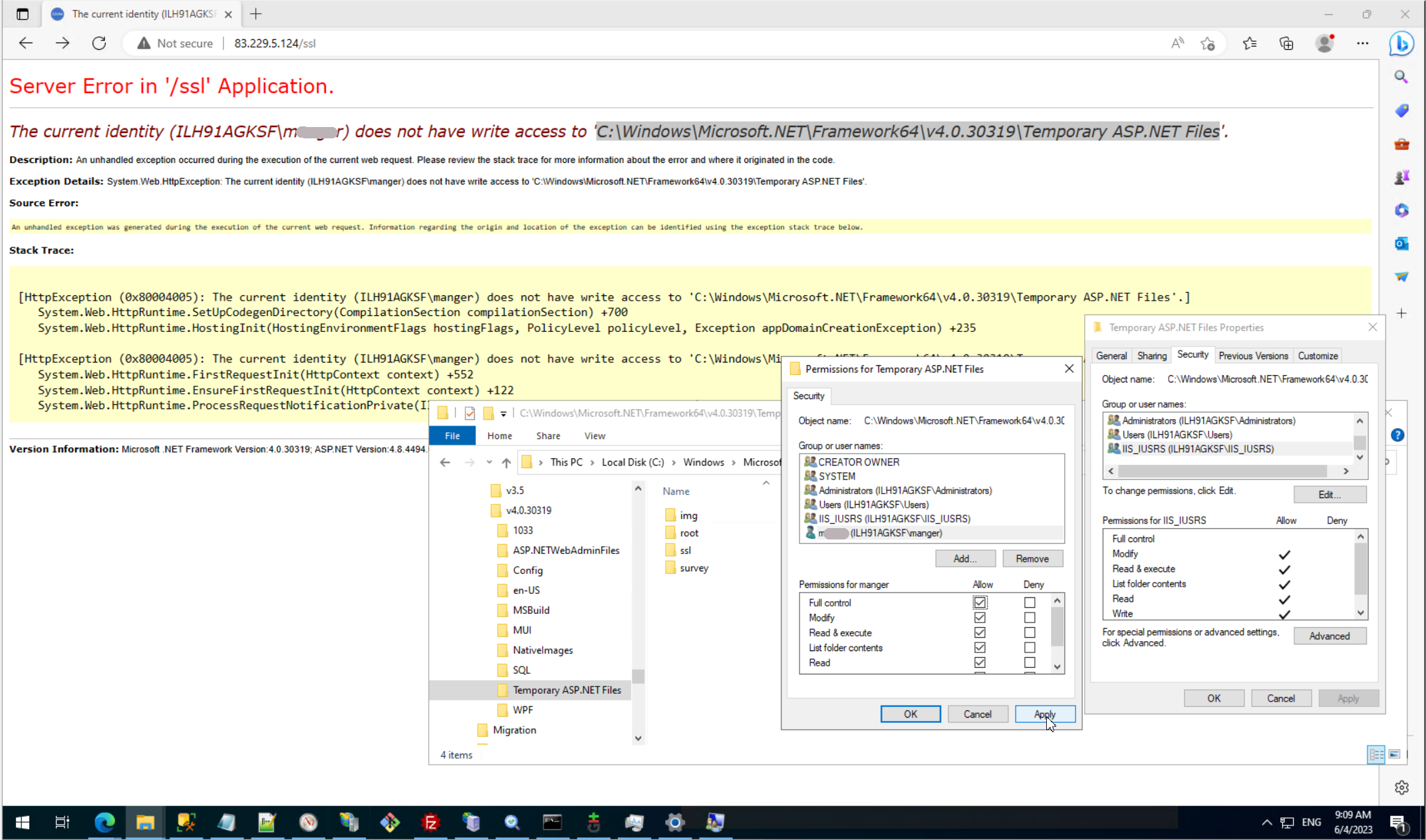
Task: Switch to the Sharing tab
Action: tap(1151, 356)
